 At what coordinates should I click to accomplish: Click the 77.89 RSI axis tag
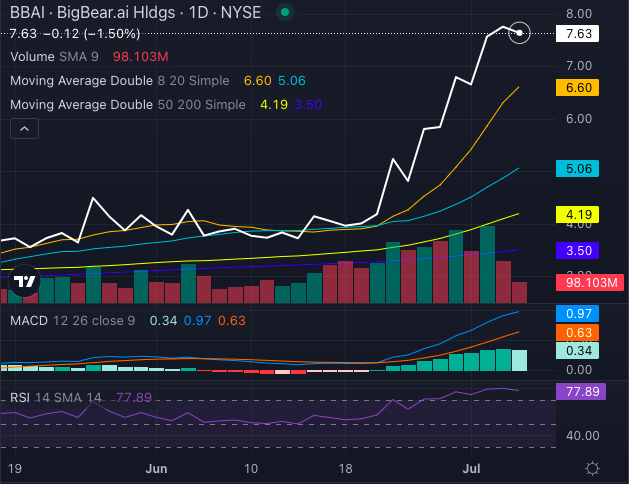(x=580, y=391)
